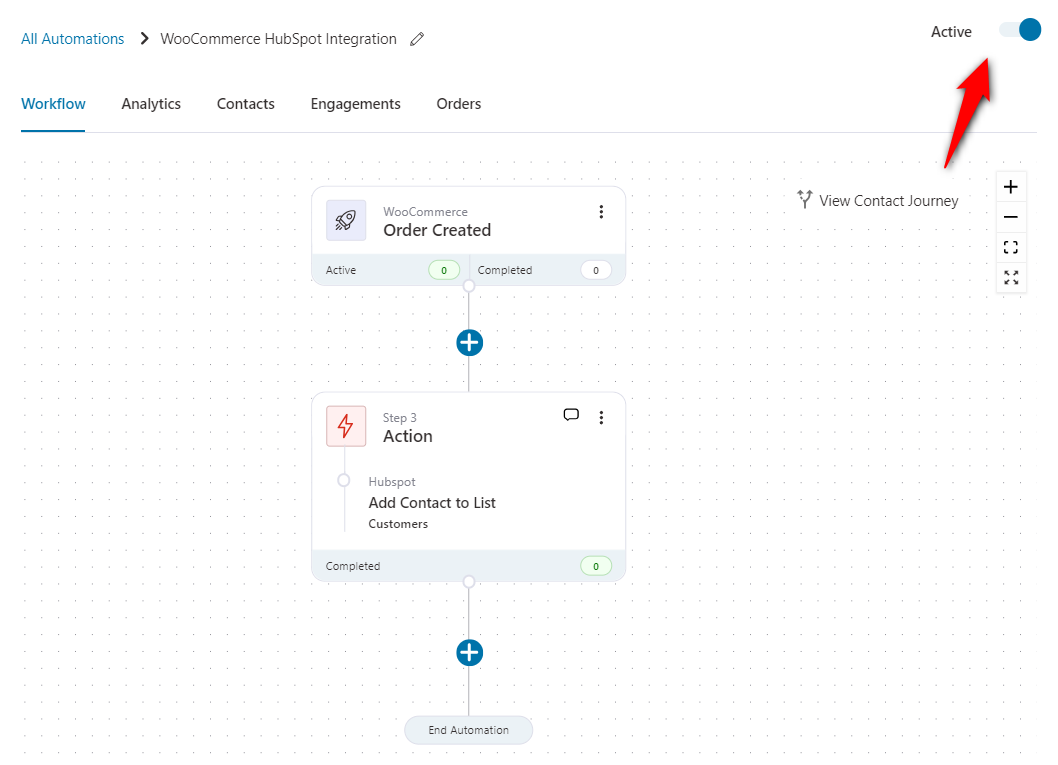Enter fullscreen canvas mode

click(x=1011, y=277)
